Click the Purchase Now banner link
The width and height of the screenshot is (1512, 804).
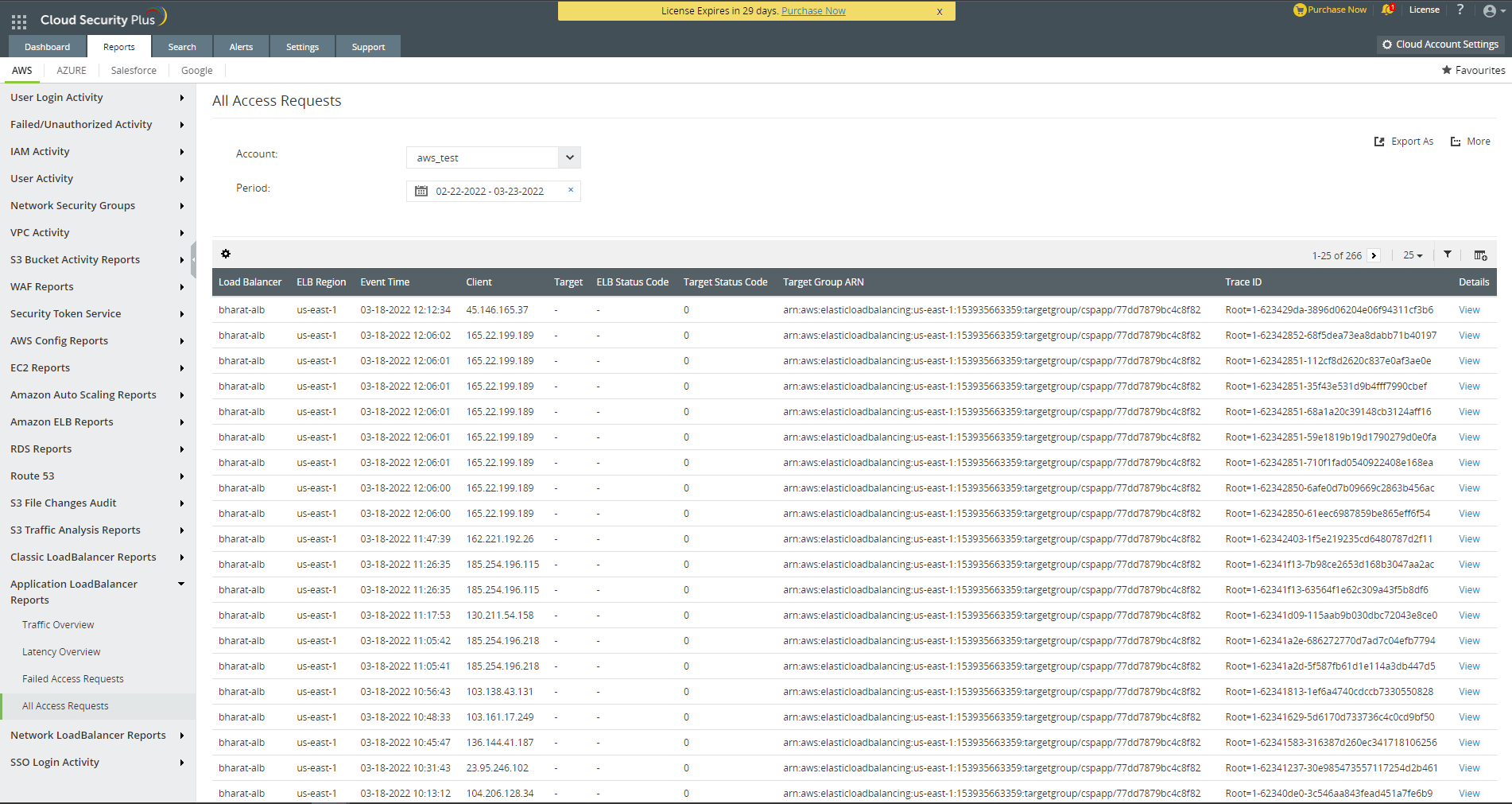coord(813,11)
